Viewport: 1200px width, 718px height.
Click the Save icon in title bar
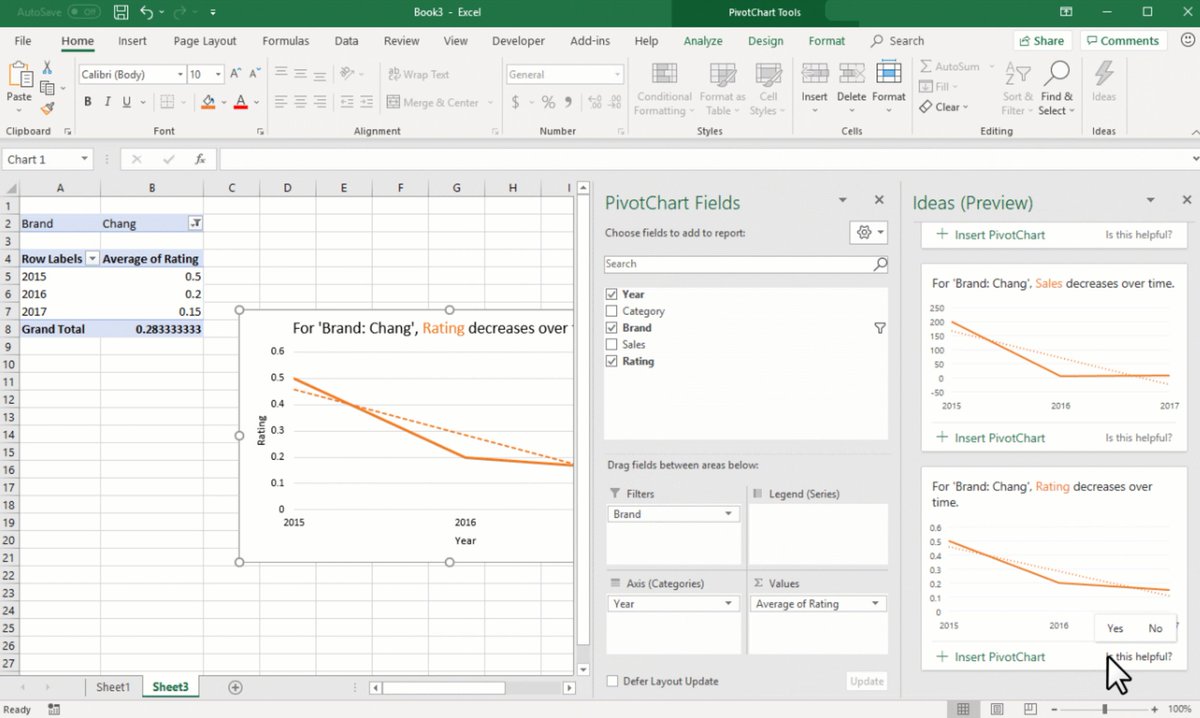tap(120, 12)
